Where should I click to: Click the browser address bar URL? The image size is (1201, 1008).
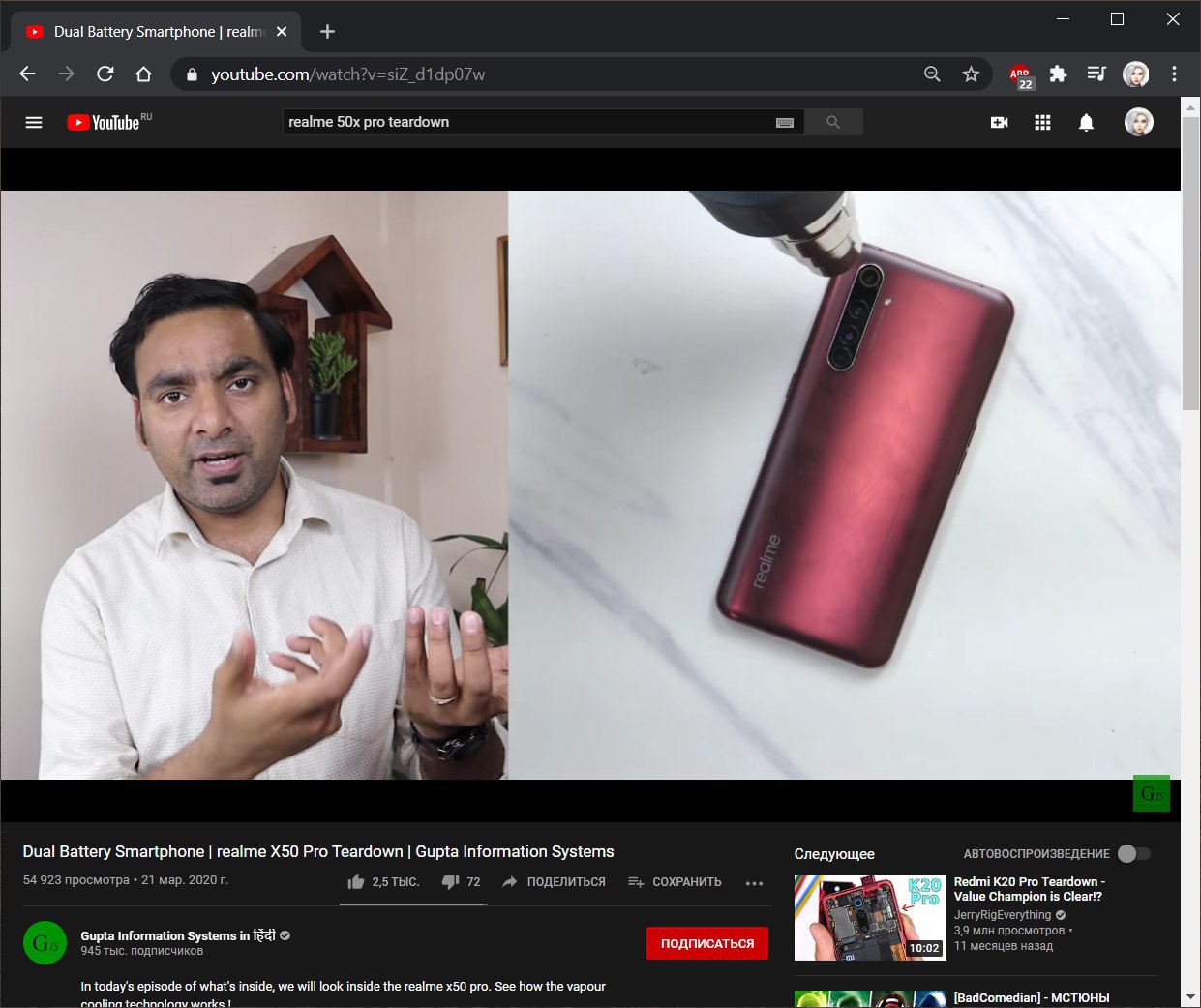[348, 74]
